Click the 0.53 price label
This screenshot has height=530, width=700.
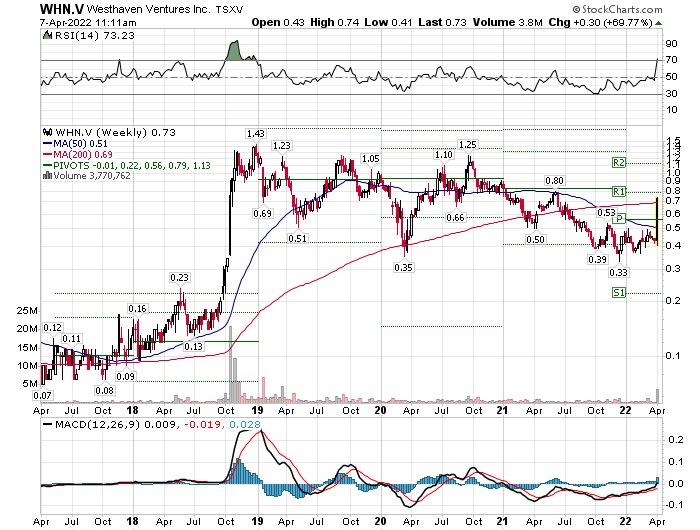607,213
